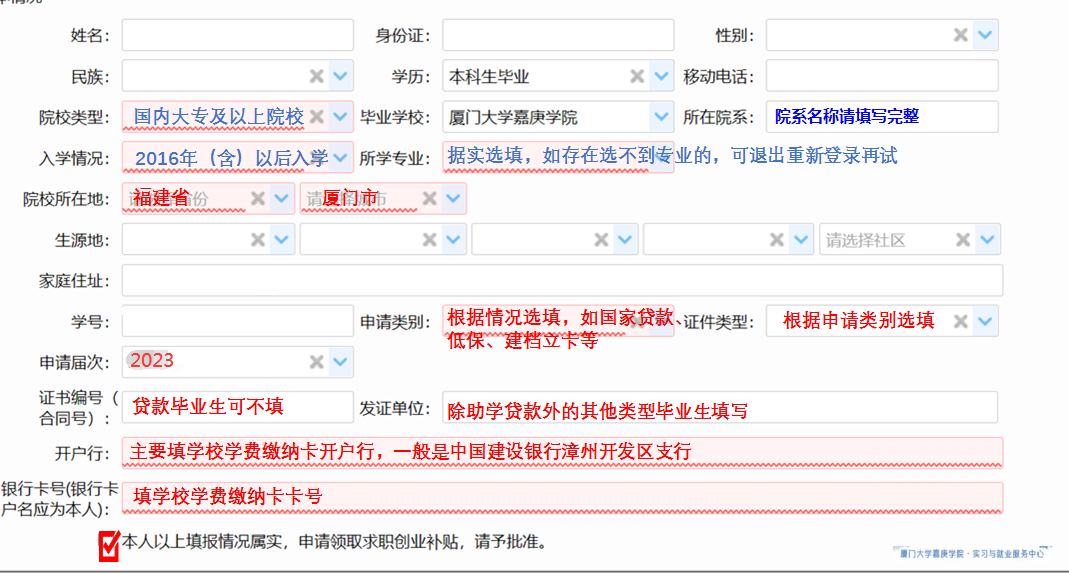Focus the 银行卡号 input field
The height and width of the screenshot is (573, 1069).
[x=562, y=498]
